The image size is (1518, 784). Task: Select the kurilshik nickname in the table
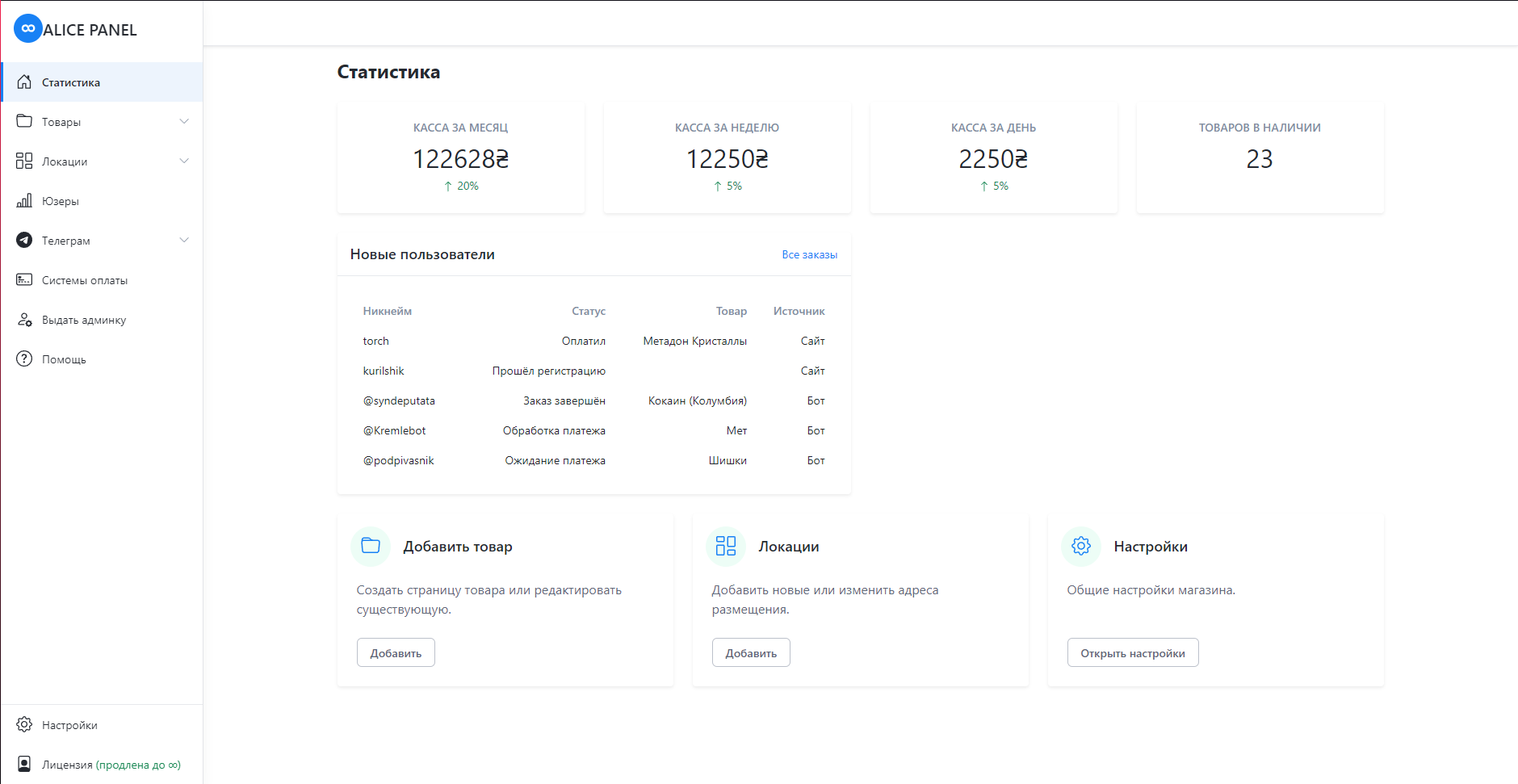pyautogui.click(x=384, y=371)
